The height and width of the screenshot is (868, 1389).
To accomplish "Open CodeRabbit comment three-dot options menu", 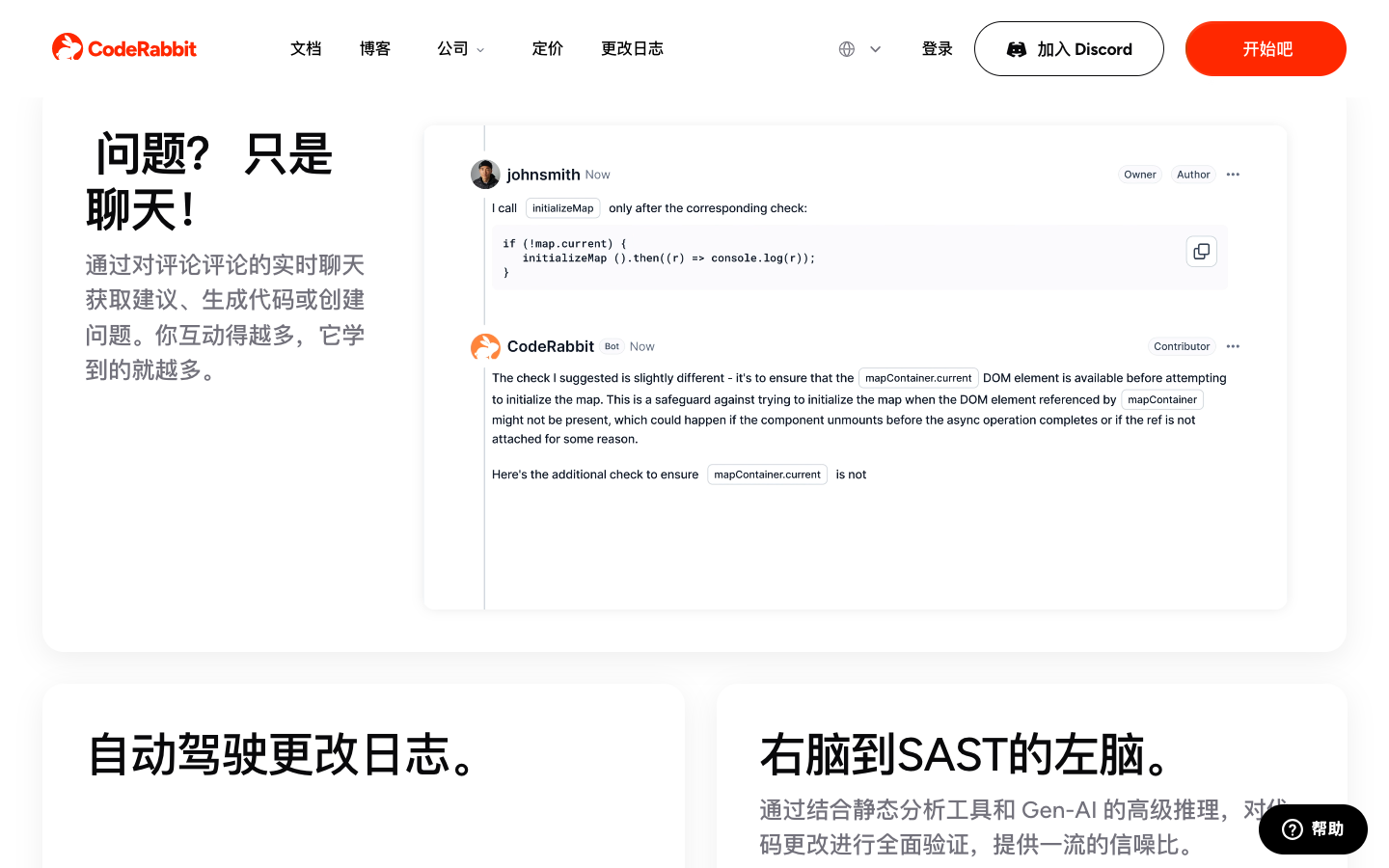I will click(x=1233, y=346).
